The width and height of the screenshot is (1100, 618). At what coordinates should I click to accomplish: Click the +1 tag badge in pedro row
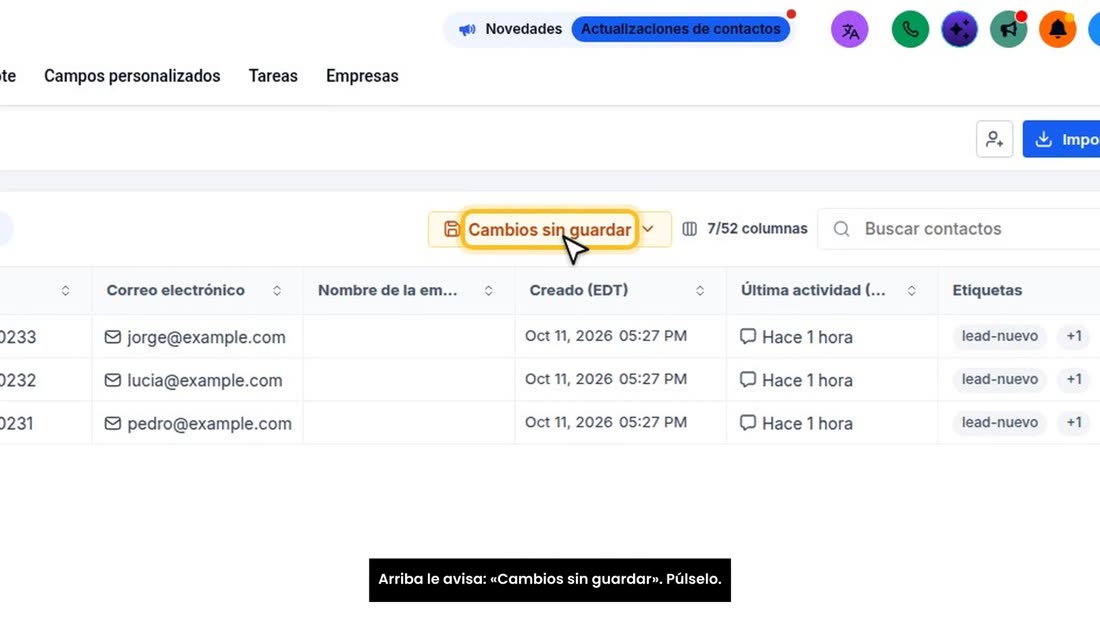pos(1074,423)
